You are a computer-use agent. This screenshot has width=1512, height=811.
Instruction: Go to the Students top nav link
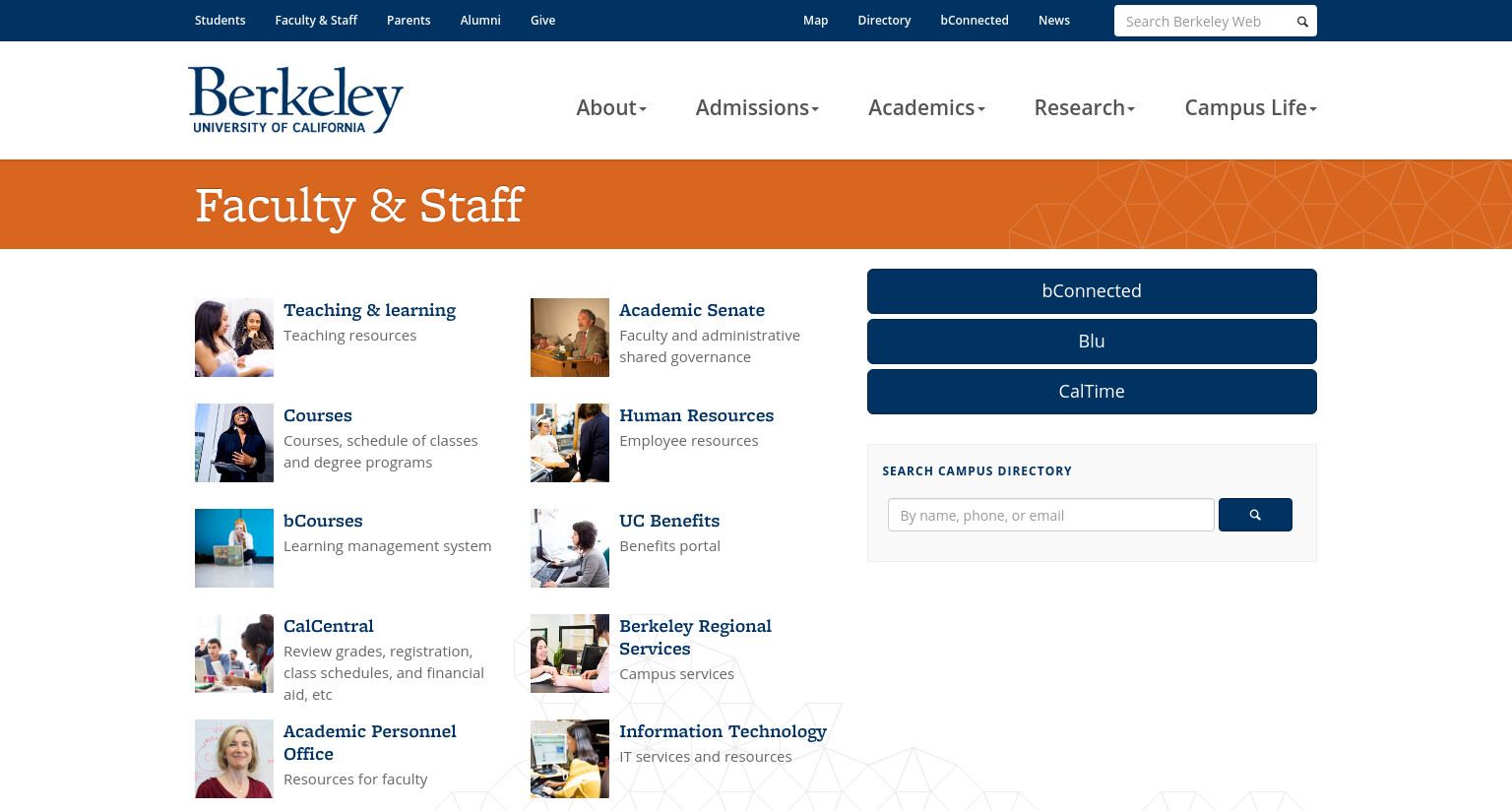[220, 20]
